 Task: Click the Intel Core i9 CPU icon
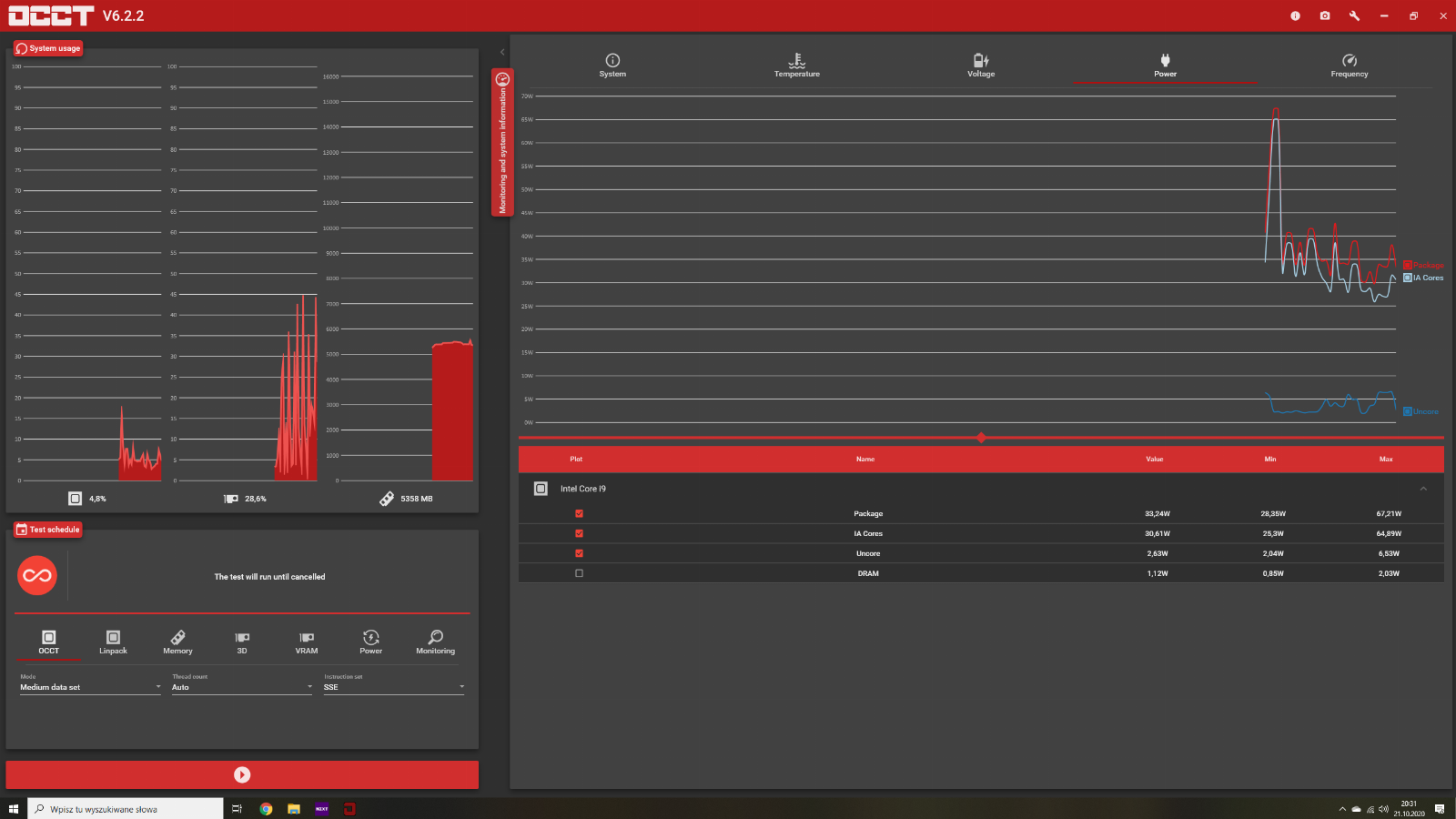click(541, 489)
